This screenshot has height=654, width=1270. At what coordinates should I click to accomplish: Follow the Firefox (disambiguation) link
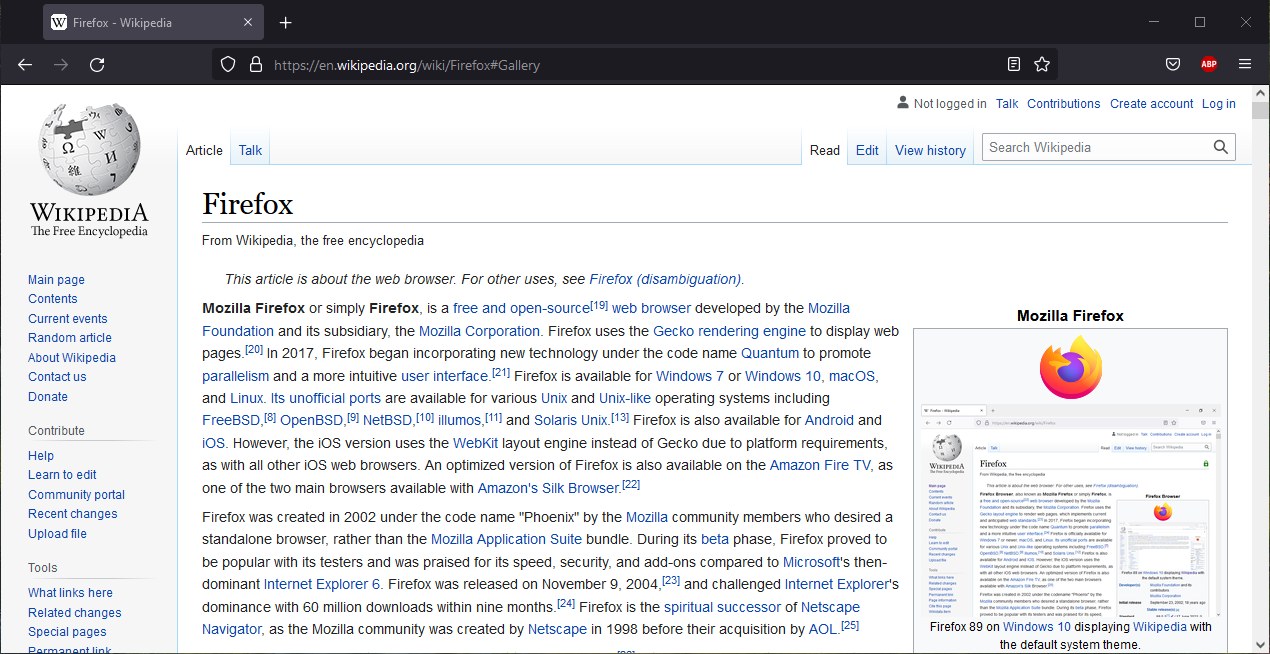[665, 279]
